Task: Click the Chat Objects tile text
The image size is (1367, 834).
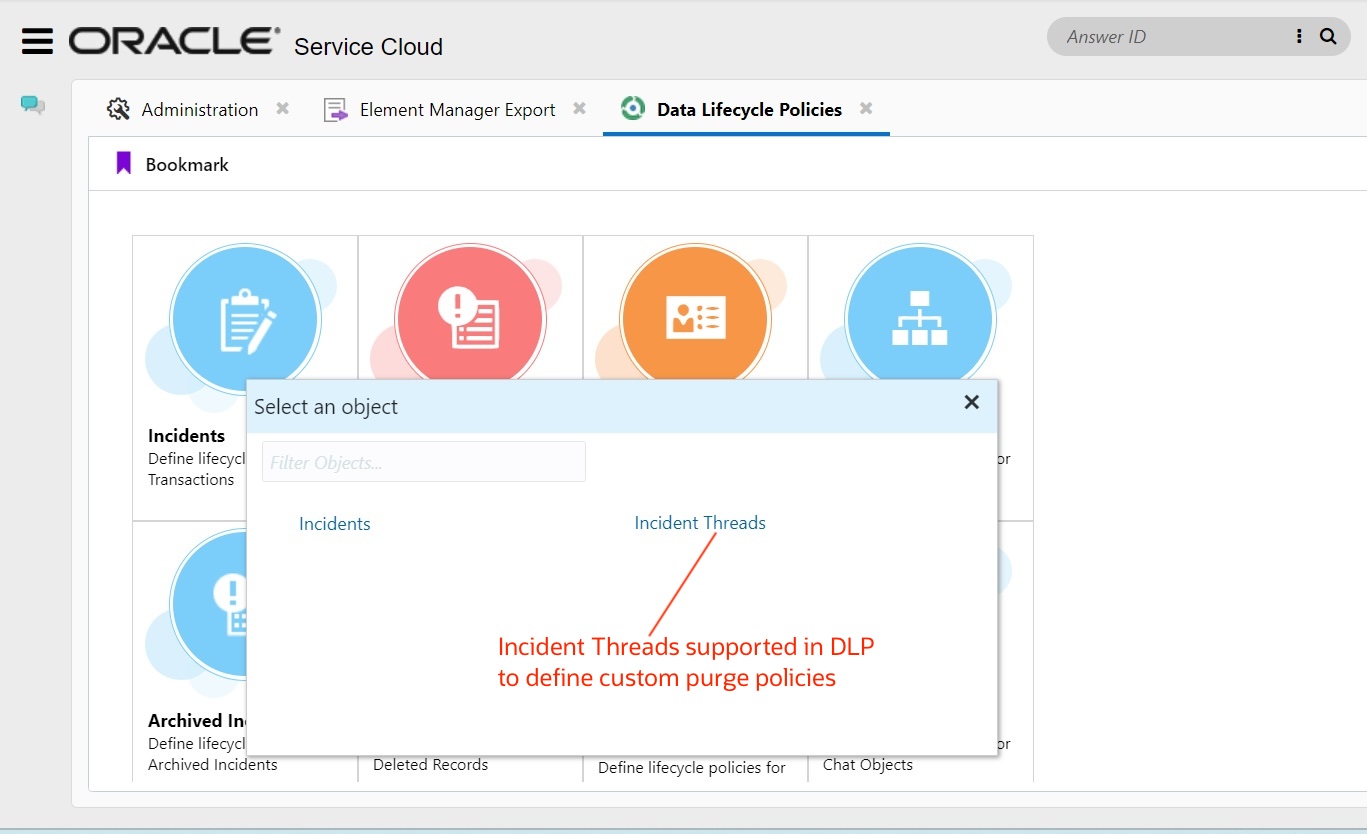Action: point(868,765)
